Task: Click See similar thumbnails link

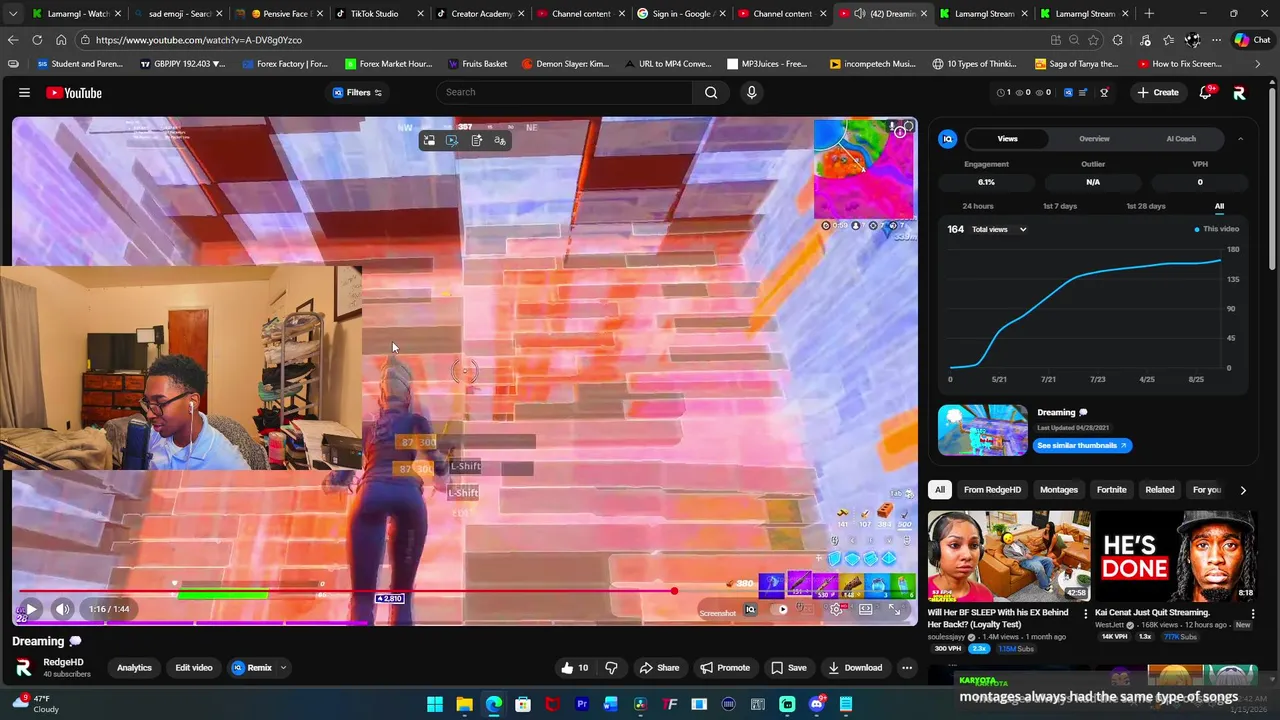Action: point(1082,445)
